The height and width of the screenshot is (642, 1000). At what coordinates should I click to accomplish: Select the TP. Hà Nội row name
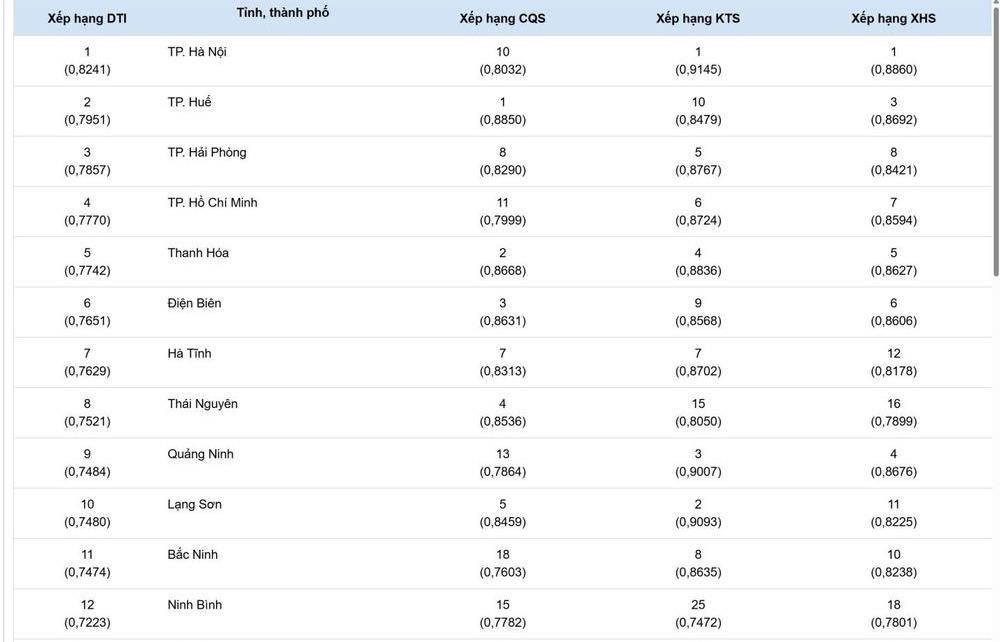197,52
